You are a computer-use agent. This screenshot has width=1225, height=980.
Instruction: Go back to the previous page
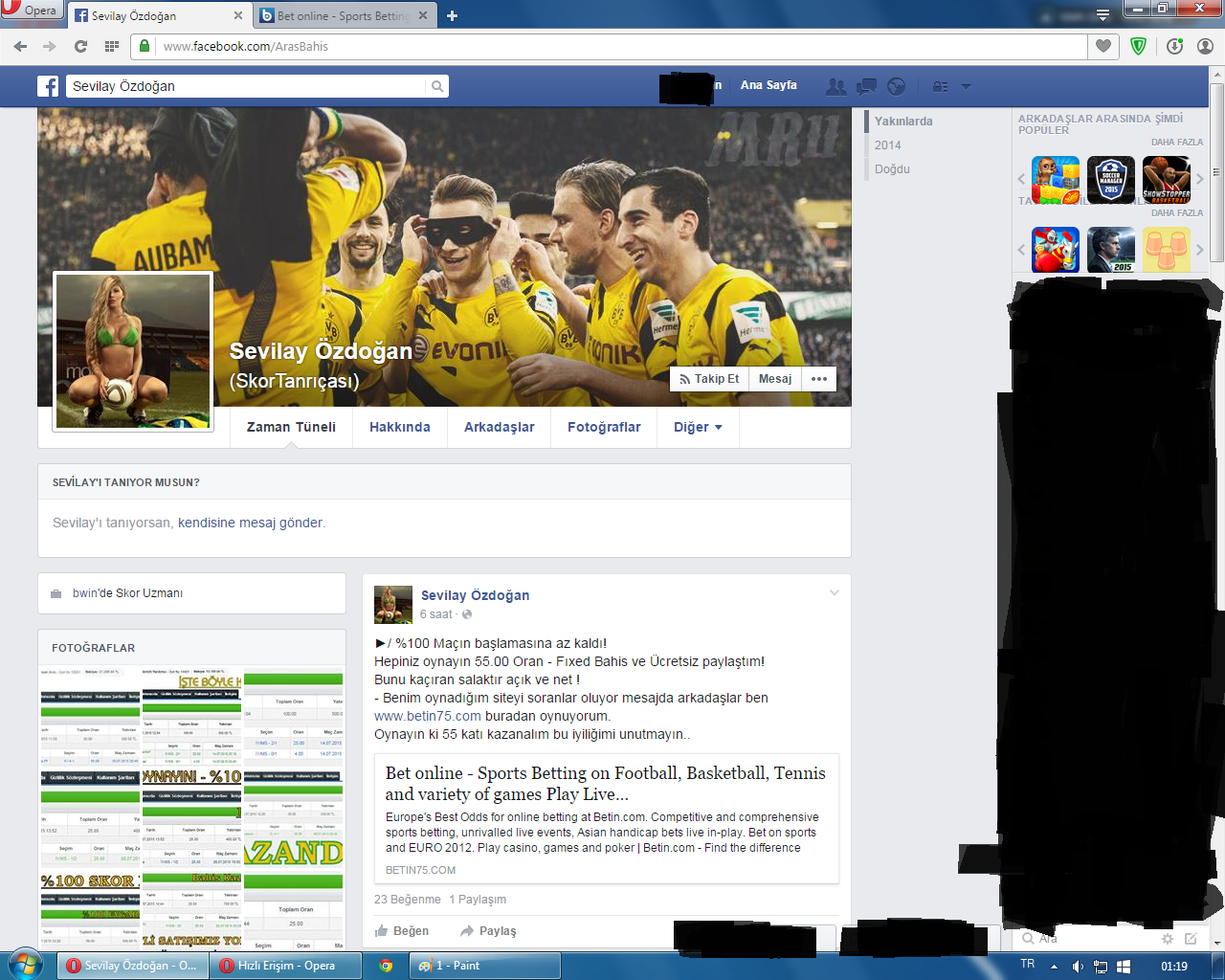[x=20, y=46]
